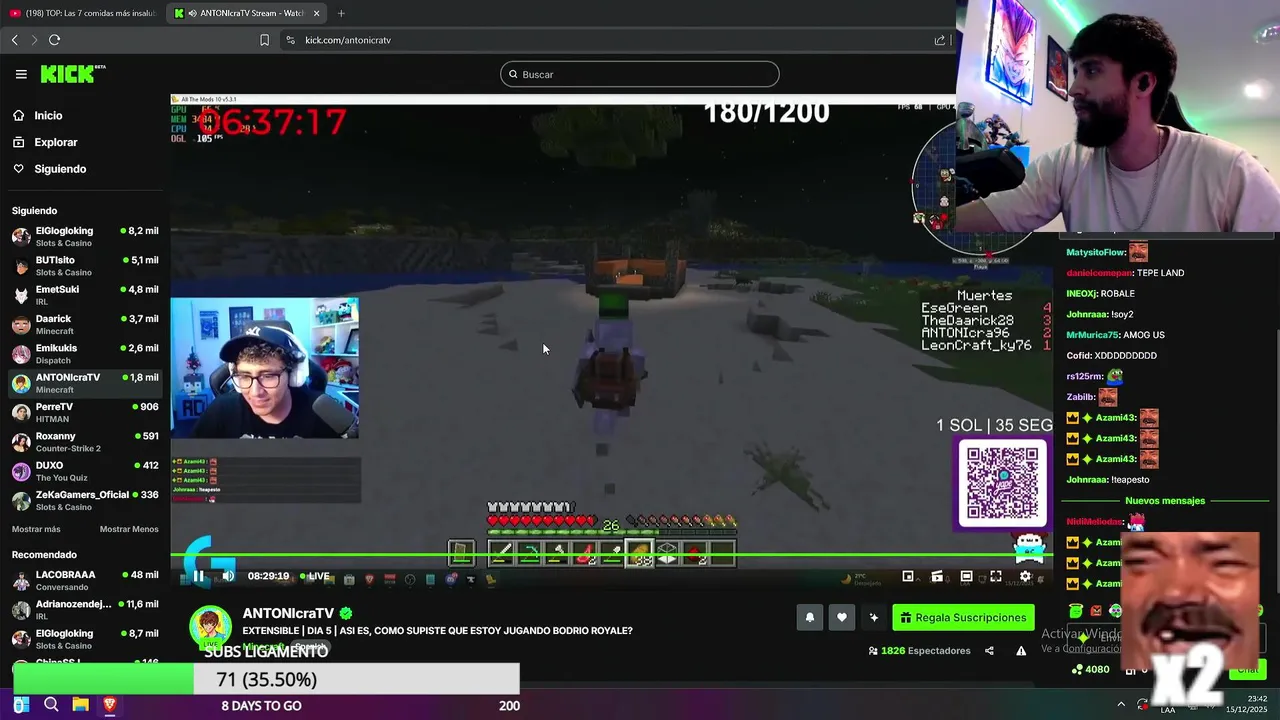Bookmark this page in the address bar

point(264,40)
